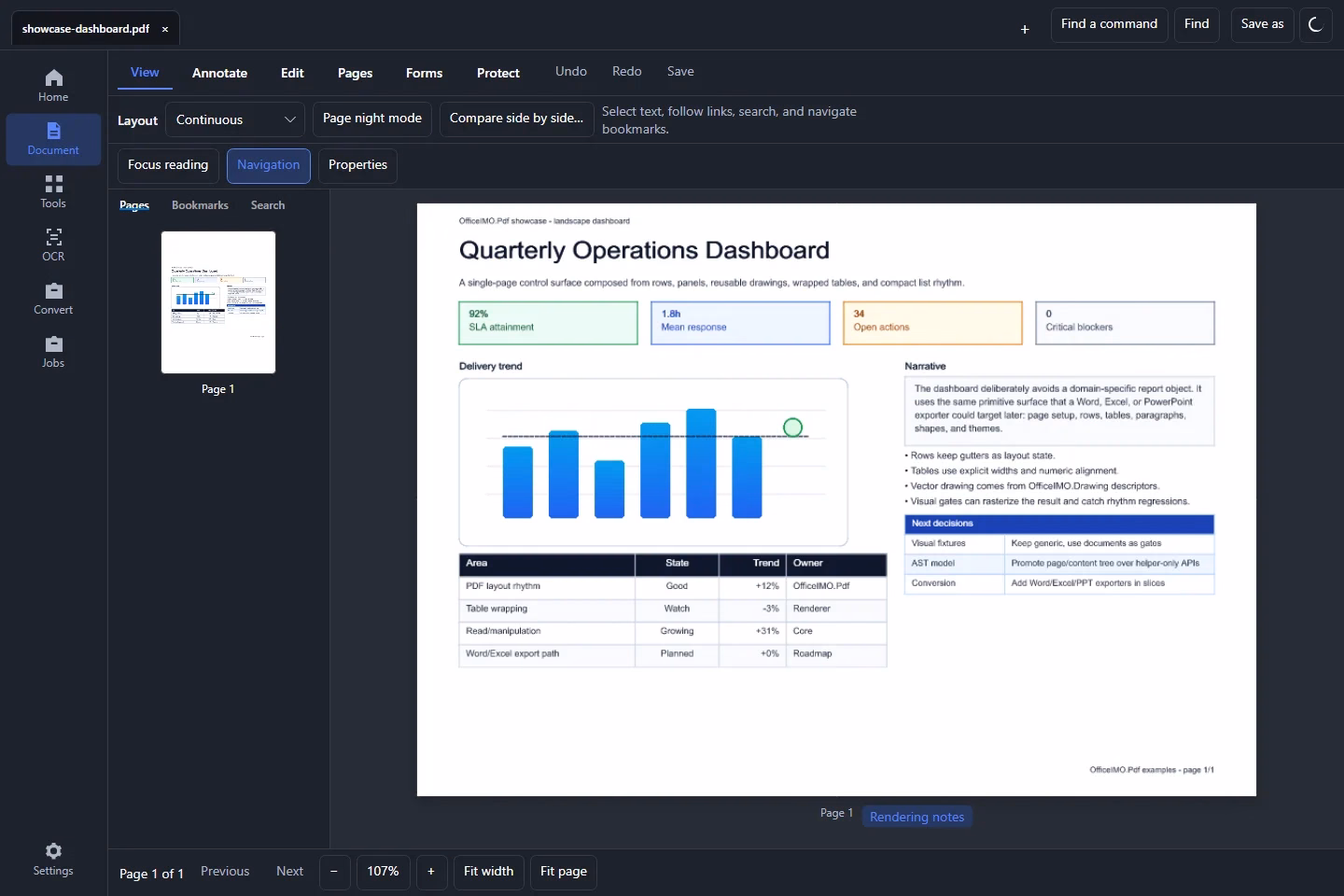1344x896 pixels.
Task: Select Page 1 thumbnail
Action: (x=218, y=302)
